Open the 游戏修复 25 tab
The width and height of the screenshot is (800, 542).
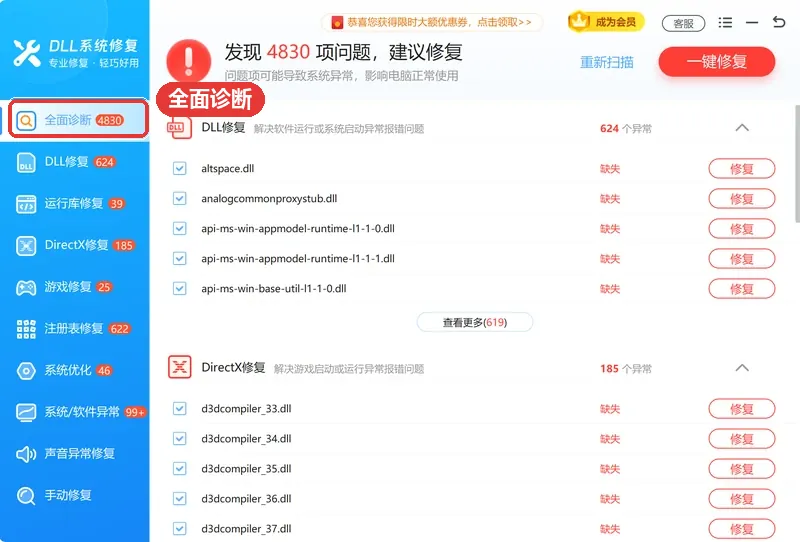(x=74, y=287)
